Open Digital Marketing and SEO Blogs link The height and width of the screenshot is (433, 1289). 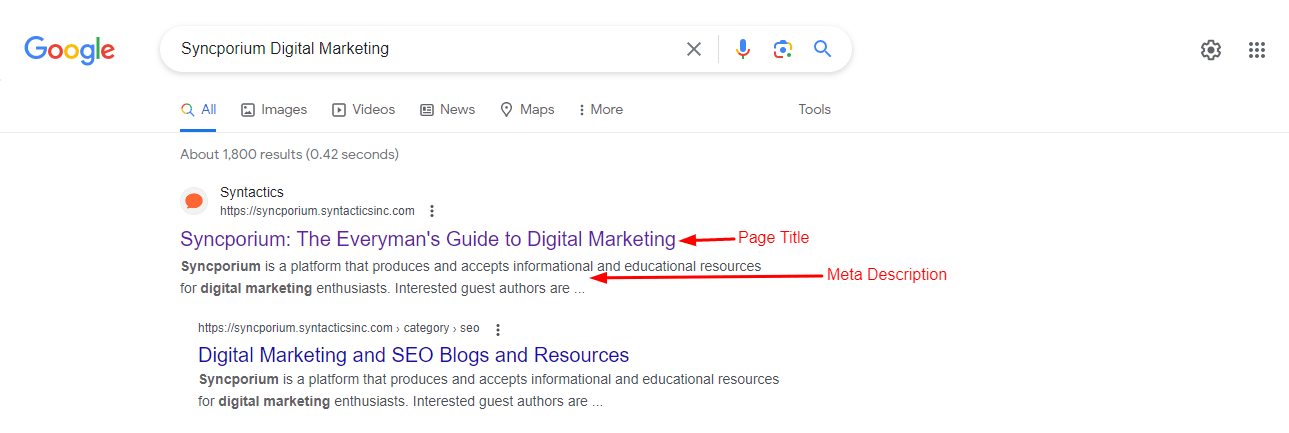413,355
